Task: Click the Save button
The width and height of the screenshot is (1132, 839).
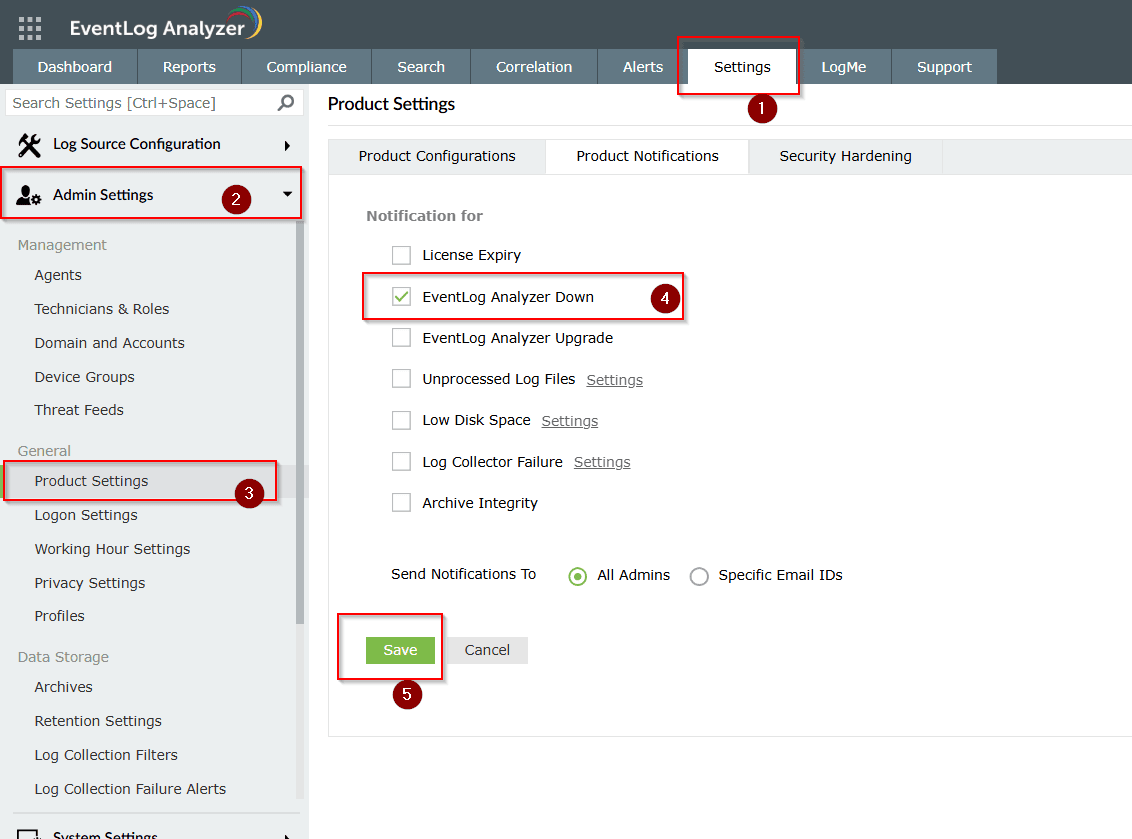Action: coord(400,650)
